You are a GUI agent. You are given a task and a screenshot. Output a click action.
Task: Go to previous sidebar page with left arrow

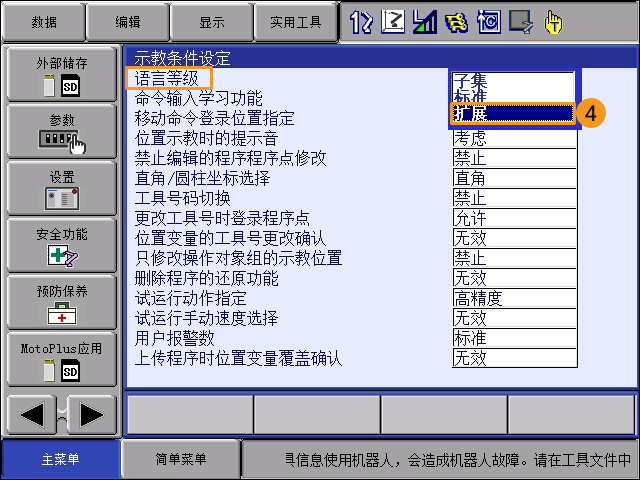pos(32,415)
